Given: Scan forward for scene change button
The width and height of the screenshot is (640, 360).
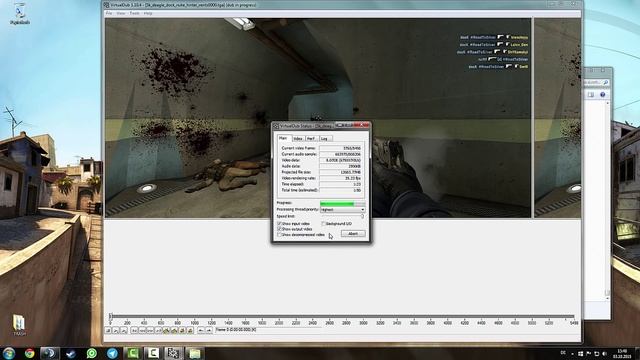Looking at the screenshot, I should pyautogui.click(x=190, y=330).
